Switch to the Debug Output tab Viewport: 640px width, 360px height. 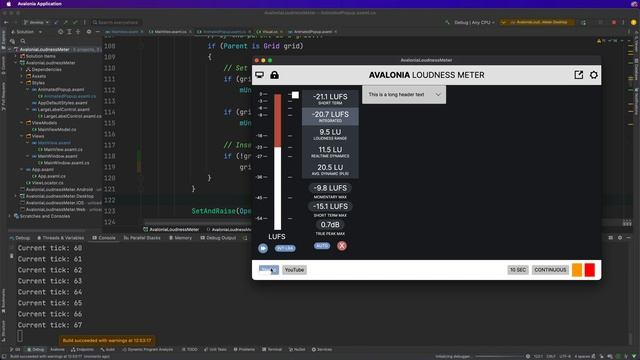point(218,238)
